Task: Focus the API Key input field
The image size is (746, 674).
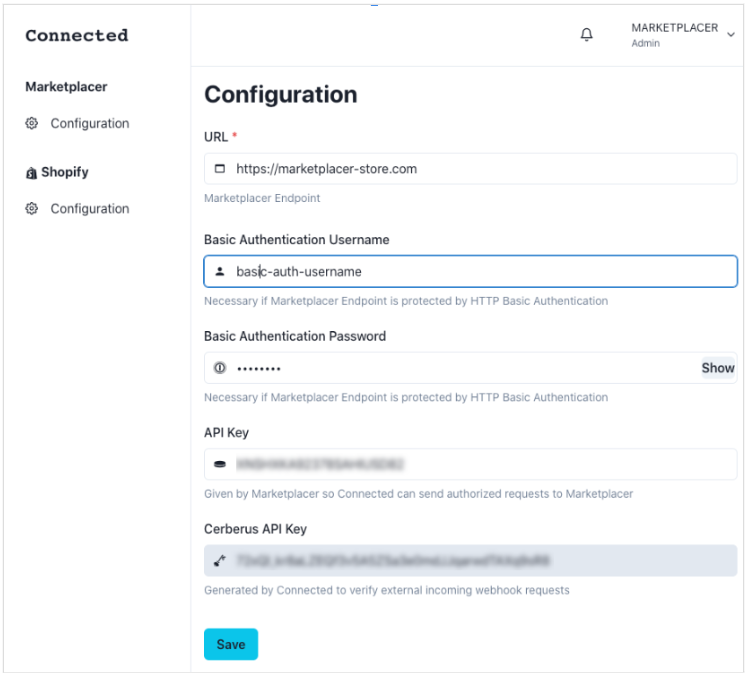Action: (x=471, y=464)
